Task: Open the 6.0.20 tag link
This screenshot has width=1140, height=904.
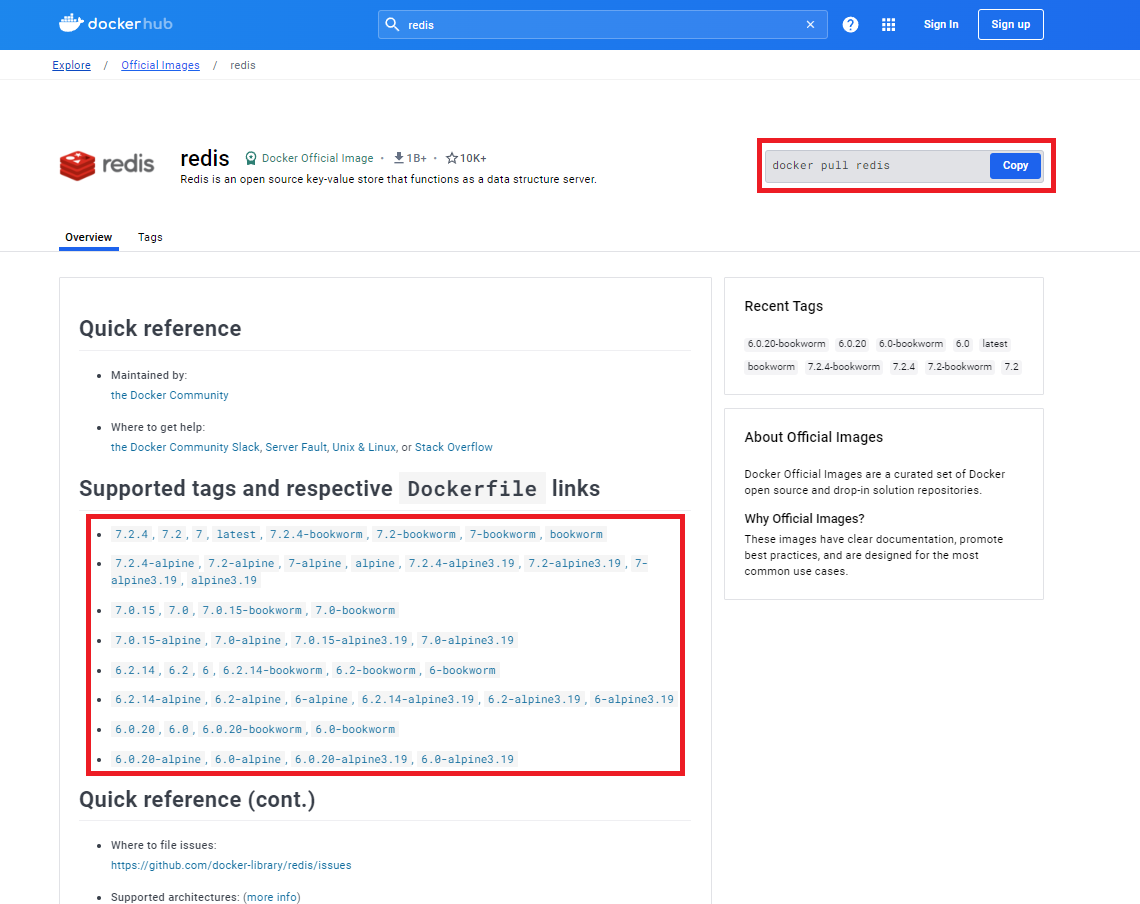Action: [x=135, y=729]
